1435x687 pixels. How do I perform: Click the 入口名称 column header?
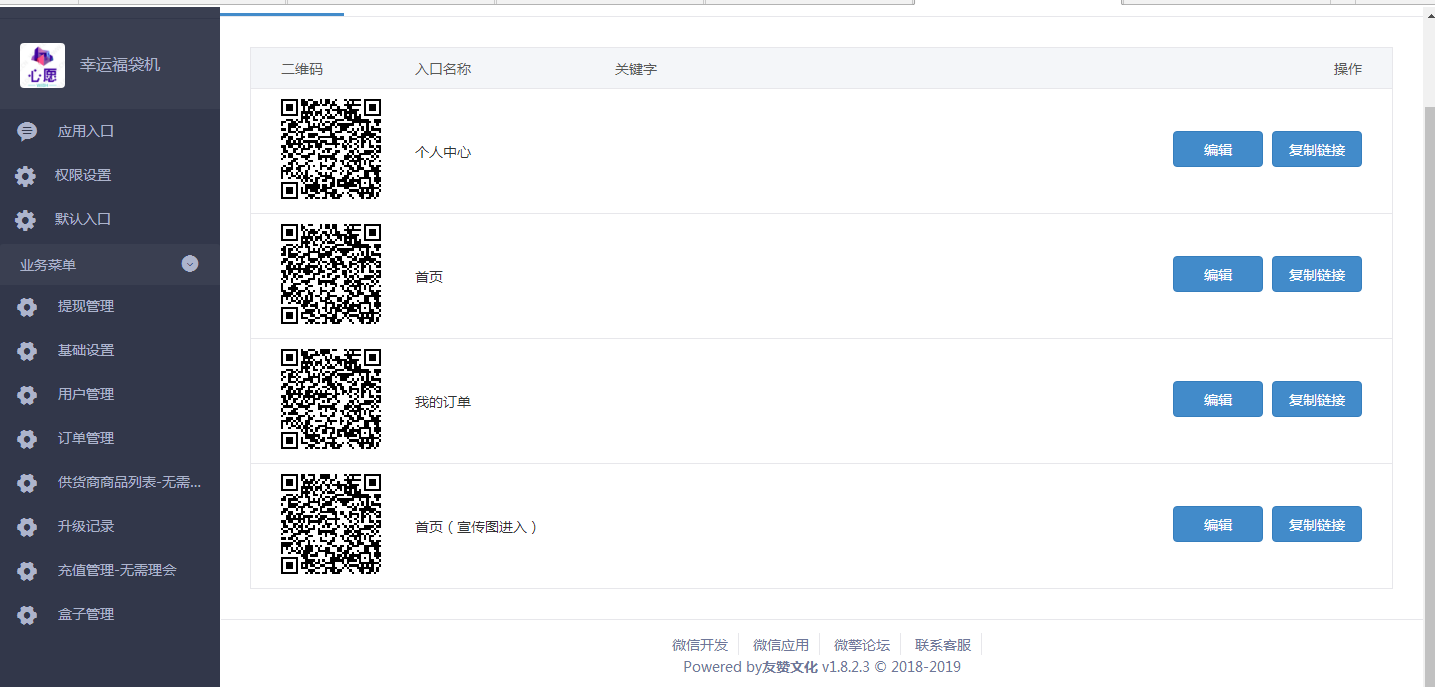point(443,69)
